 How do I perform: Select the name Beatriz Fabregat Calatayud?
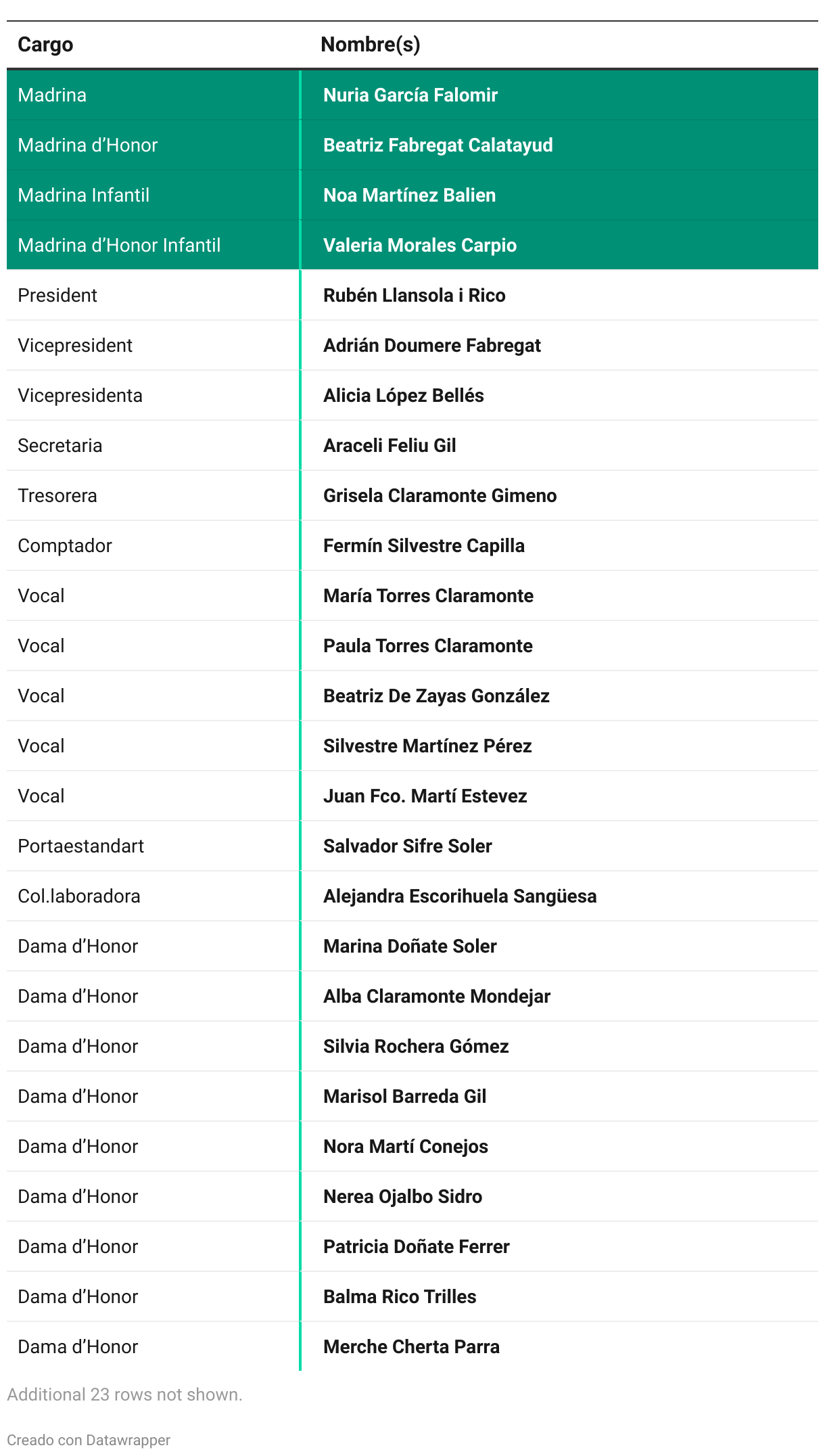coord(438,145)
